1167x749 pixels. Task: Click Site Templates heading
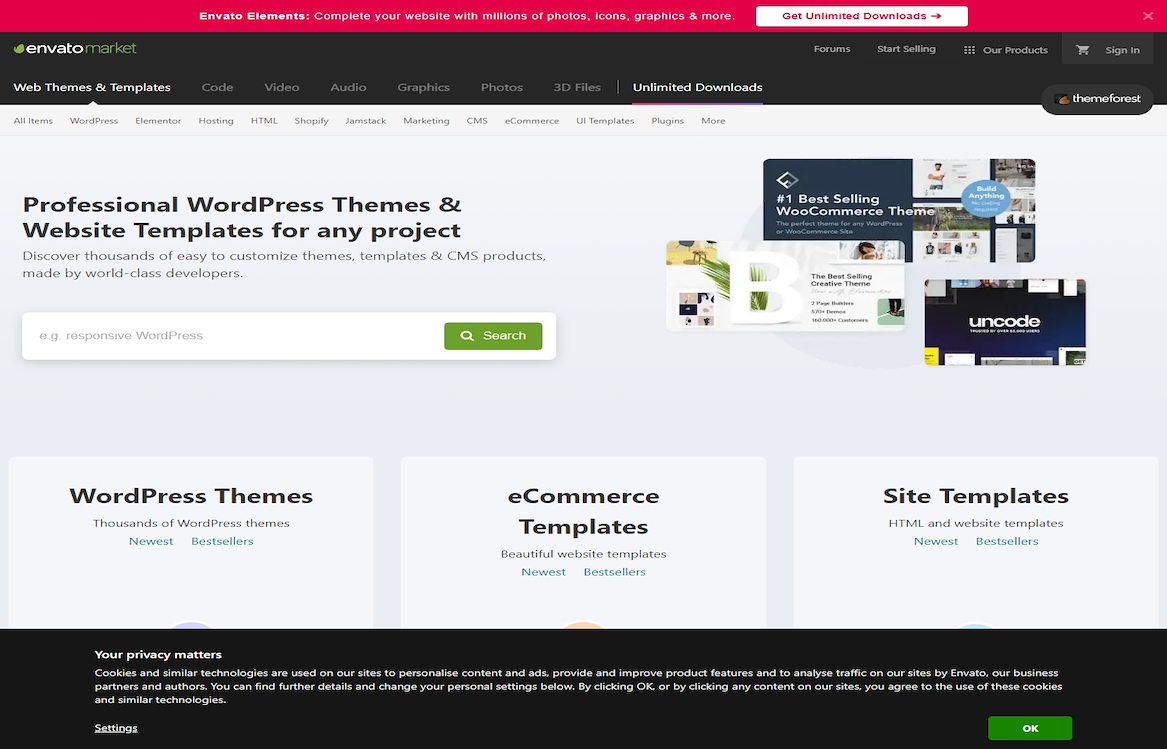pyautogui.click(x=976, y=496)
